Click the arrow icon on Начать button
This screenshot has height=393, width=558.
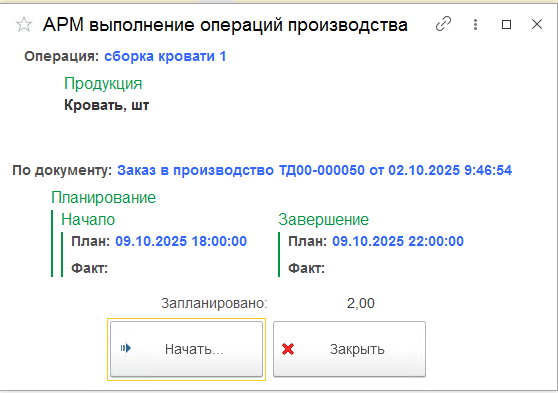pos(126,348)
